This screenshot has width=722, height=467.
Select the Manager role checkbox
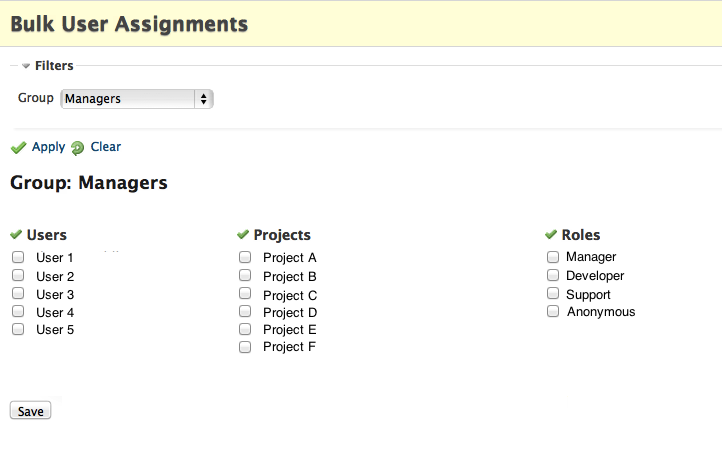pyautogui.click(x=553, y=257)
